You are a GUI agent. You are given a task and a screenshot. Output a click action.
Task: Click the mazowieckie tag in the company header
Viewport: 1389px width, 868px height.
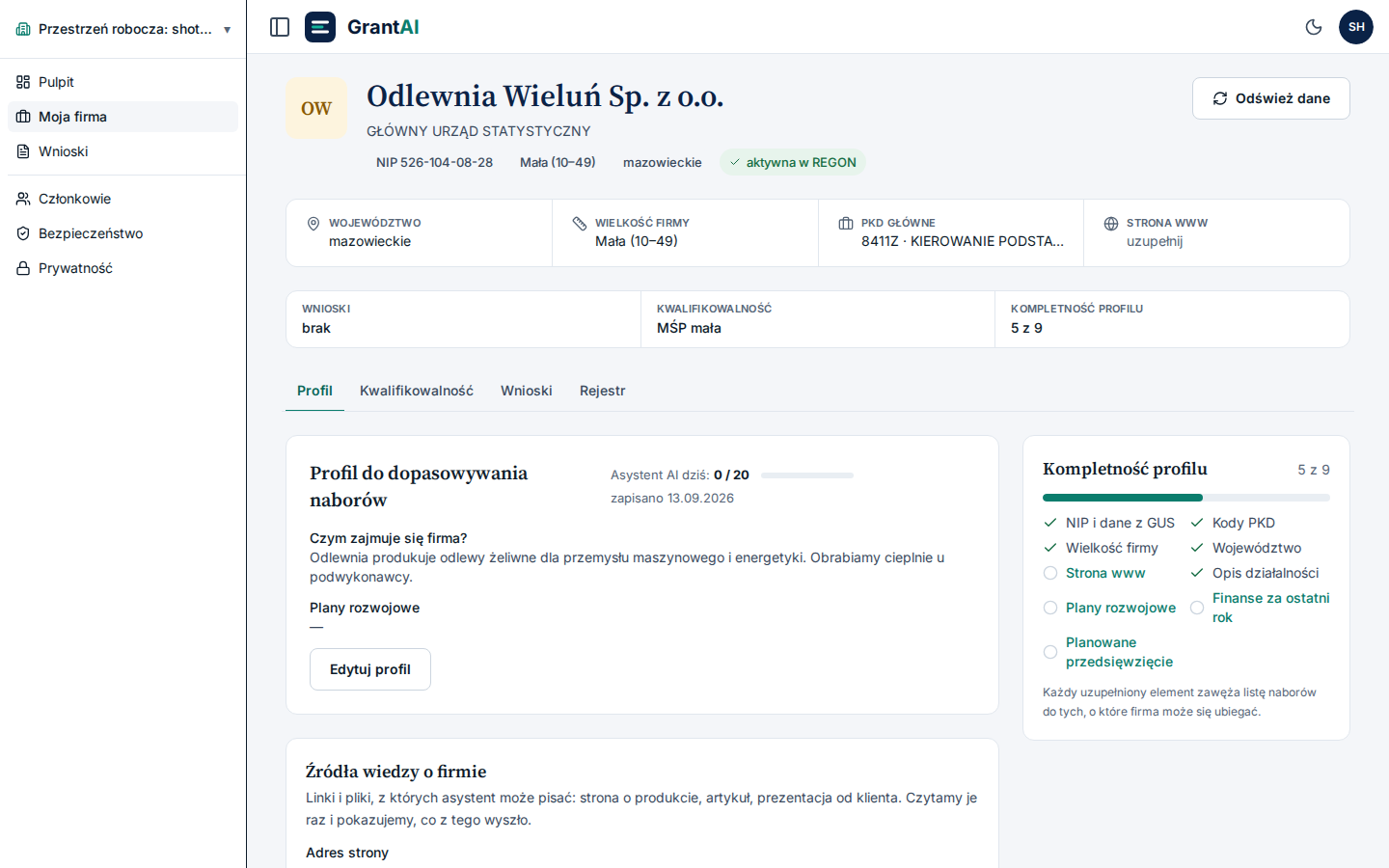coord(663,162)
